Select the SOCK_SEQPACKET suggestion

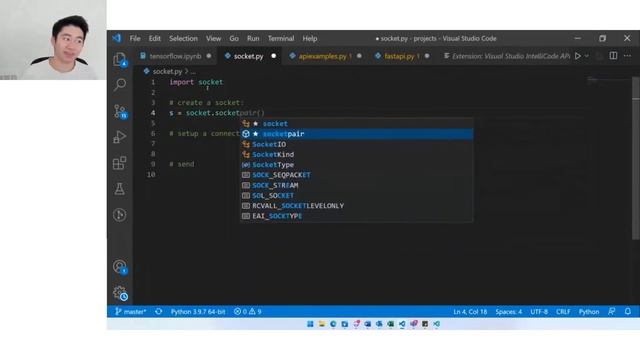tap(356, 175)
